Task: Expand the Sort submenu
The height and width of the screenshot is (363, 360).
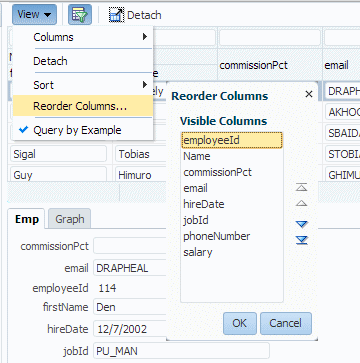Action: tap(83, 85)
